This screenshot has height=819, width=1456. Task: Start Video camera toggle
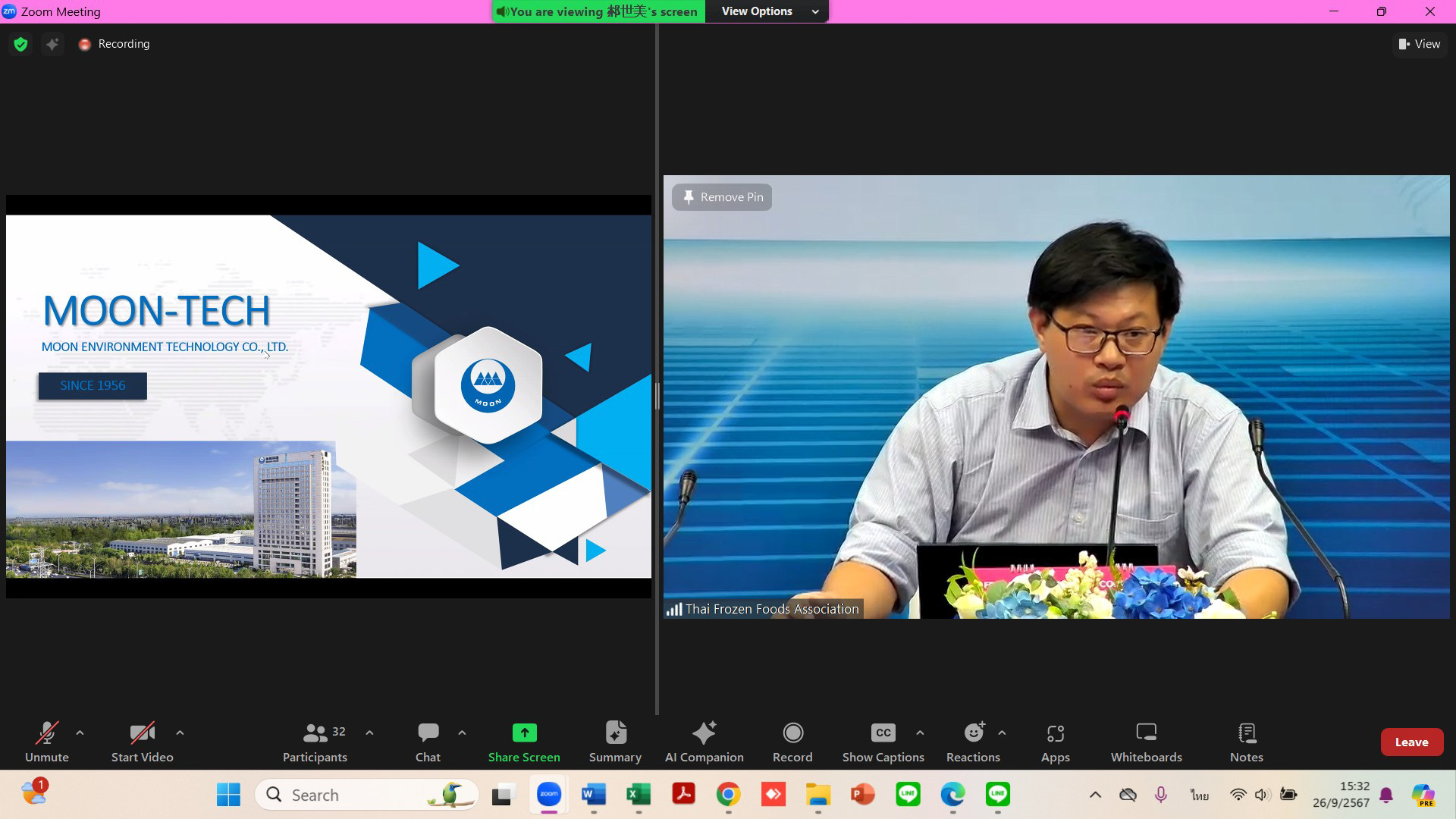click(x=142, y=741)
